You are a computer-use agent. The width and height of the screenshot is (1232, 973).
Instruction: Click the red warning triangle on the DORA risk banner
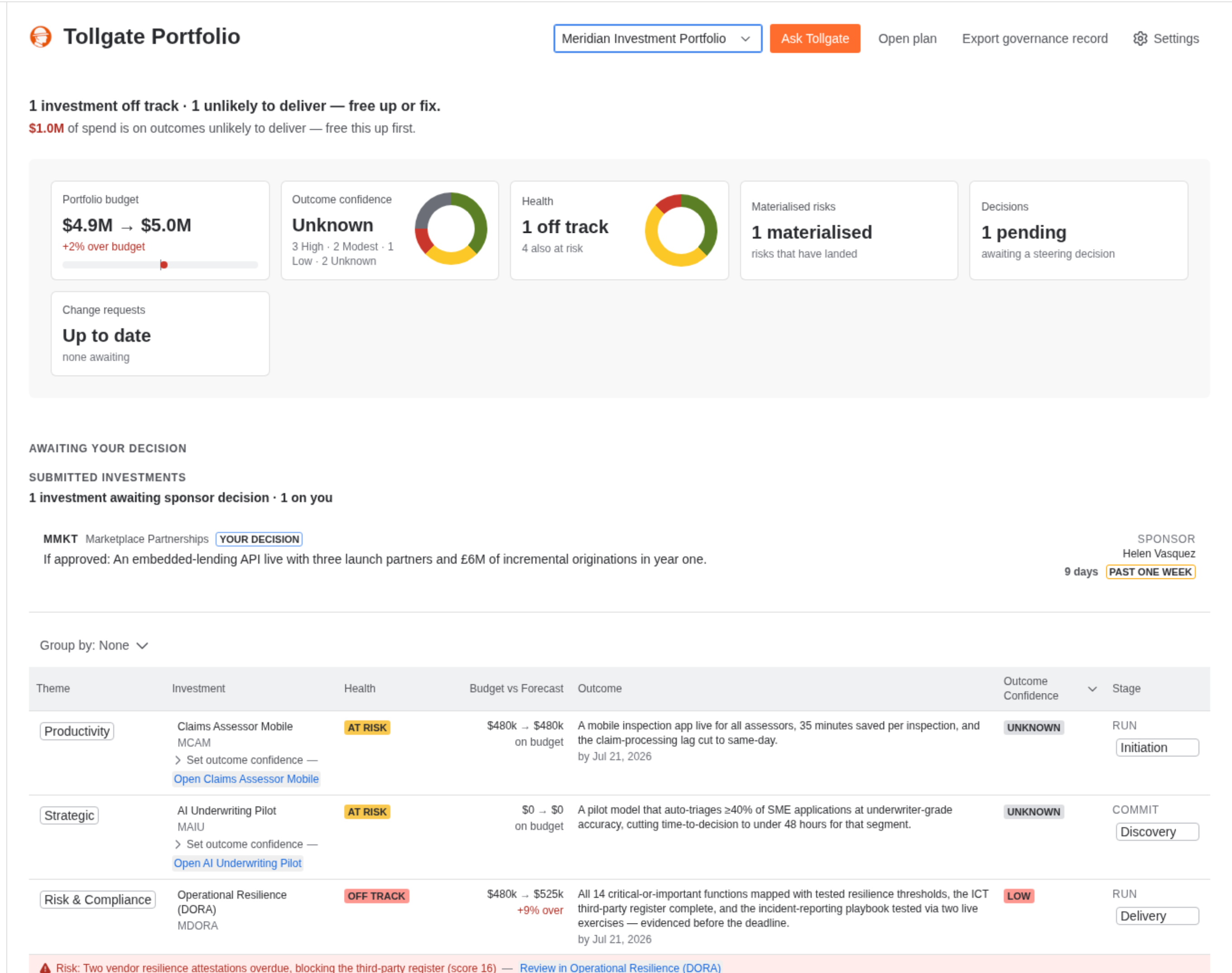tap(45, 967)
